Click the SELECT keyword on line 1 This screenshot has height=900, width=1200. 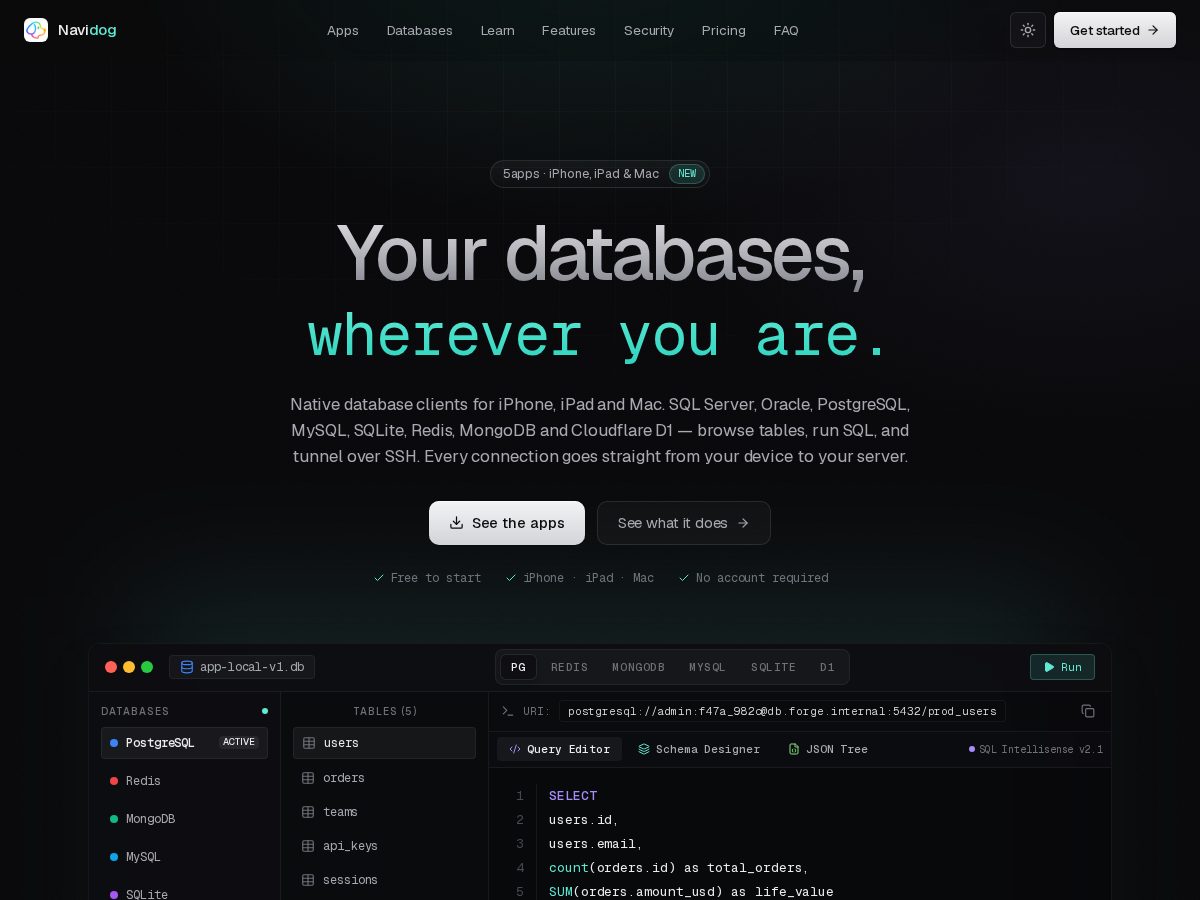click(573, 796)
